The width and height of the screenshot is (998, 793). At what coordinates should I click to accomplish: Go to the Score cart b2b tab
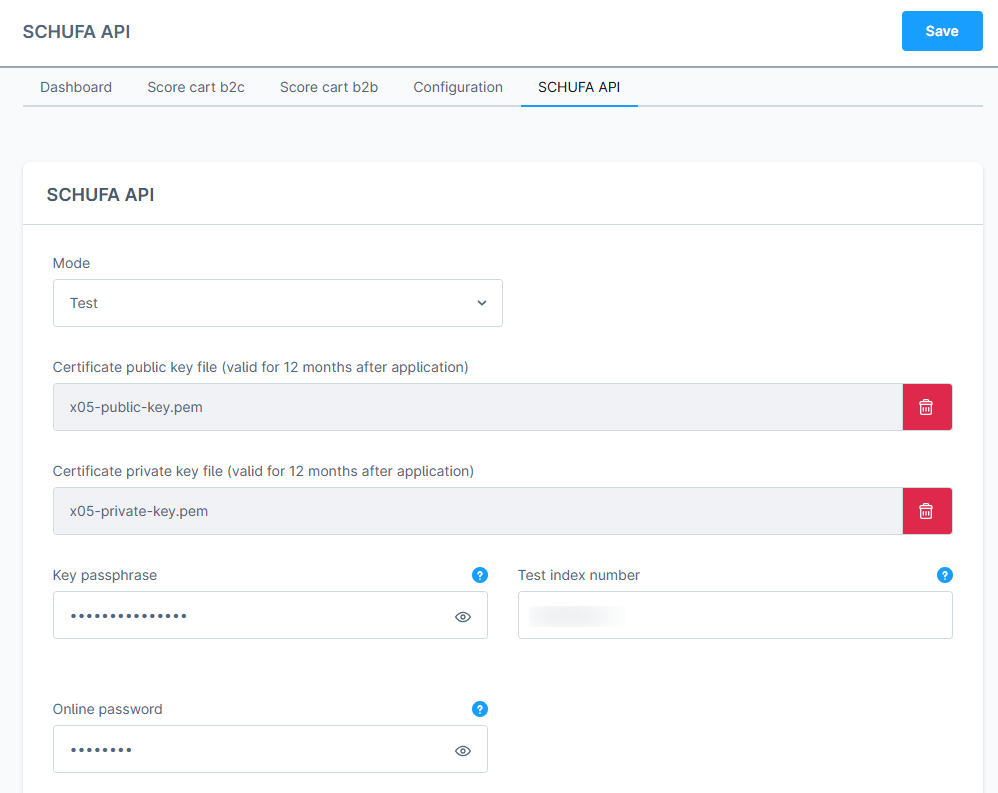[329, 87]
